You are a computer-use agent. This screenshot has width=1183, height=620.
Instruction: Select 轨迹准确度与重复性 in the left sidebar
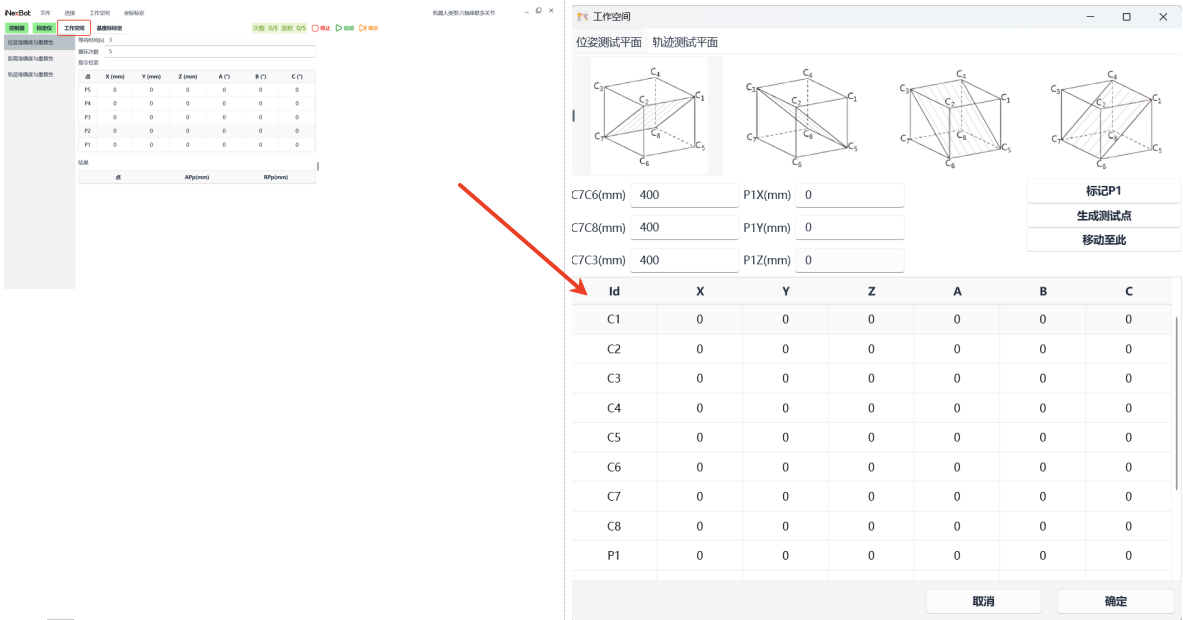click(31, 74)
